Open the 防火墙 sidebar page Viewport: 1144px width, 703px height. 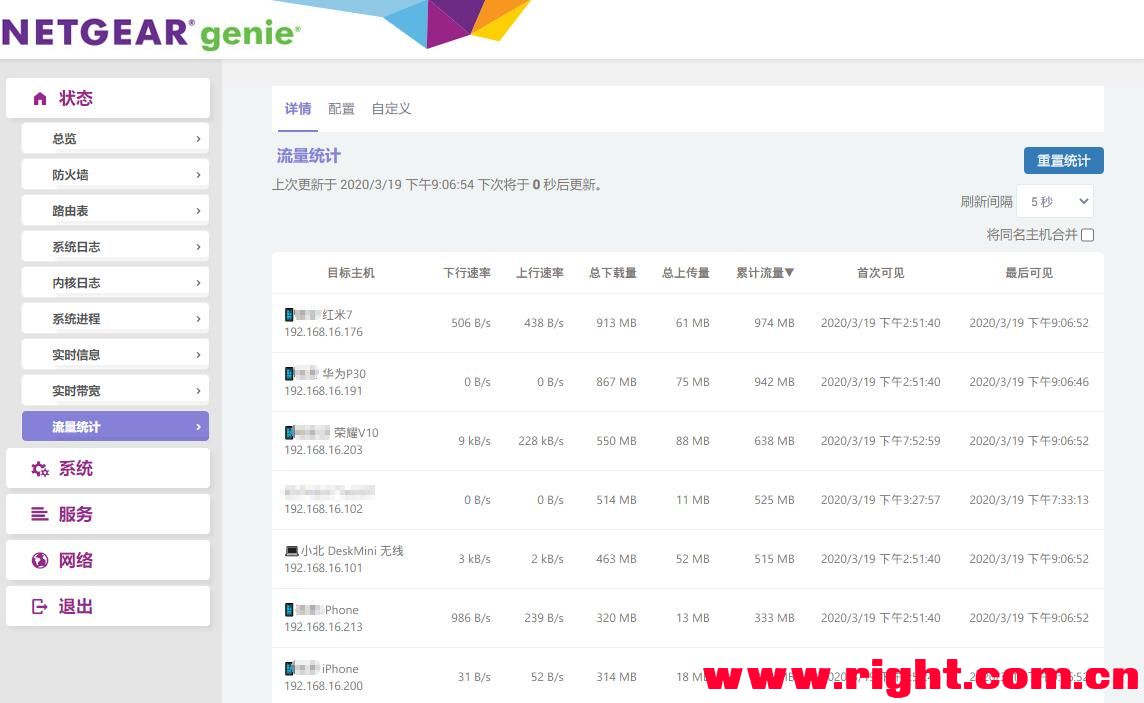115,175
